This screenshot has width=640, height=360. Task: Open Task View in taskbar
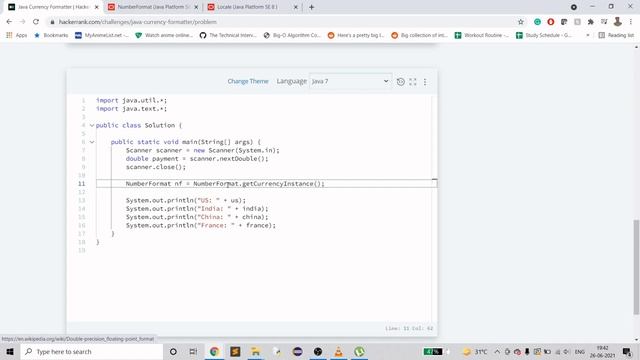point(193,351)
